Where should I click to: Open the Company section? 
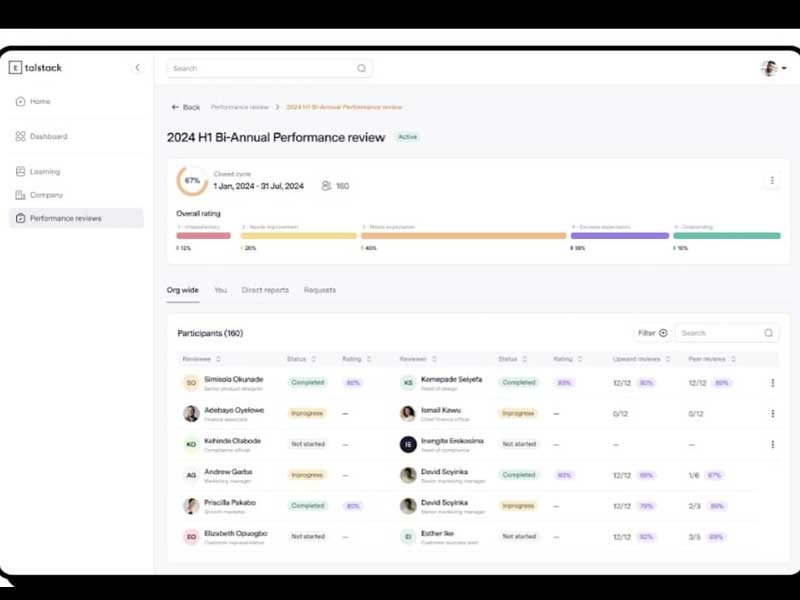click(46, 195)
